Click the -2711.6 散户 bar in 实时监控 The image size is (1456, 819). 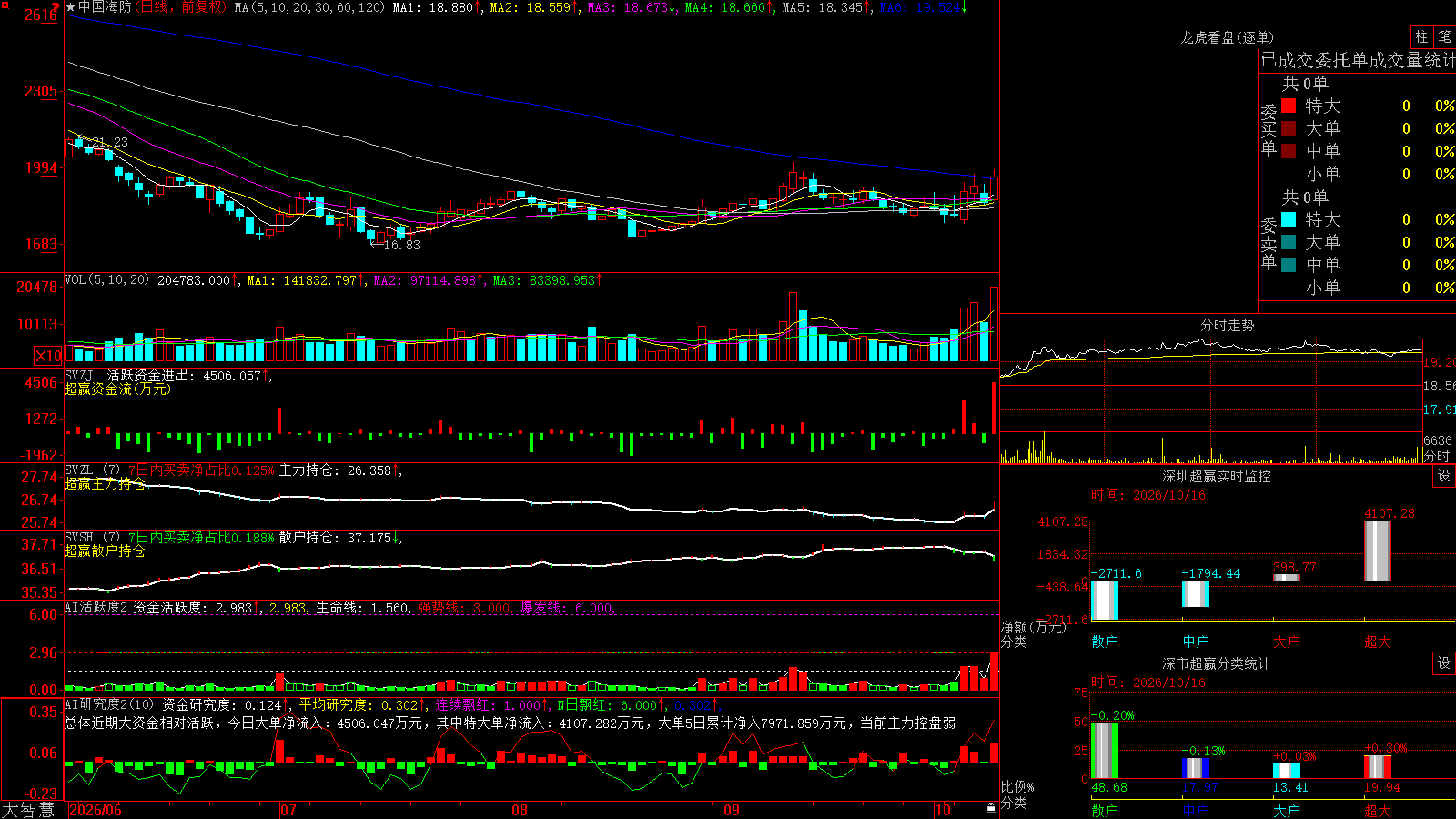point(1105,601)
